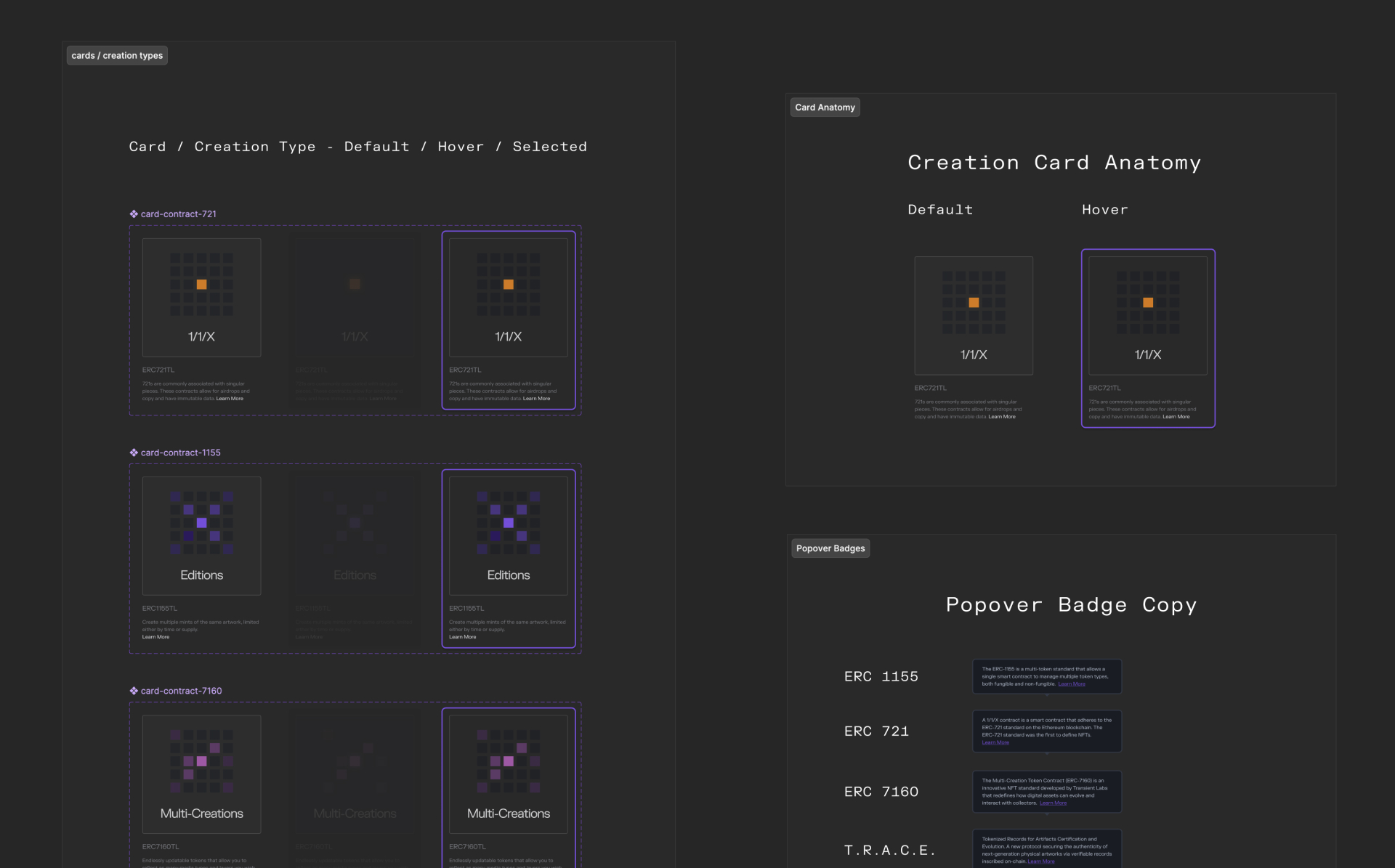Screen dimensions: 1395x868
Task: Open Learn More link in ERC 7160 popover
Action: (x=1053, y=803)
